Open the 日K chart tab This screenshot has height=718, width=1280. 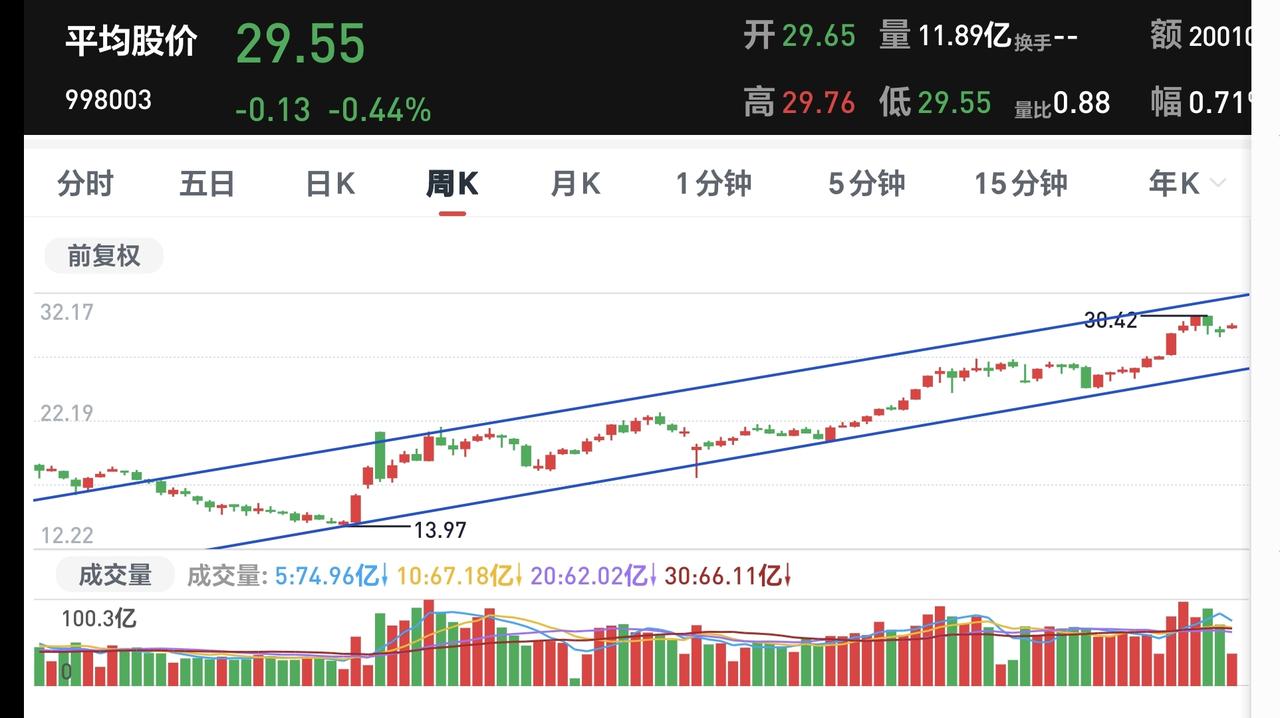330,184
